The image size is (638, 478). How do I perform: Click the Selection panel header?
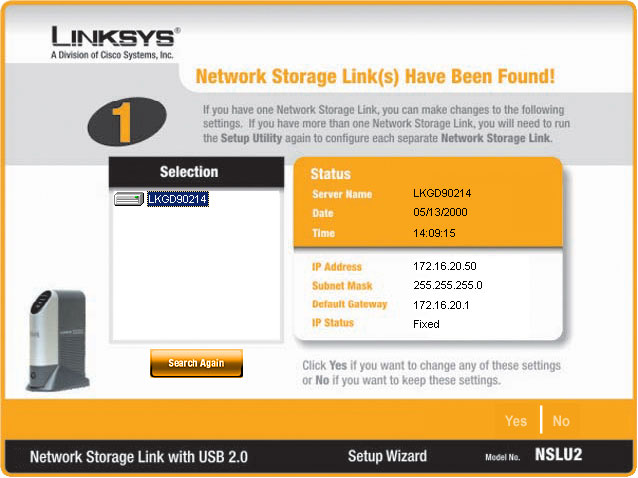point(189,172)
